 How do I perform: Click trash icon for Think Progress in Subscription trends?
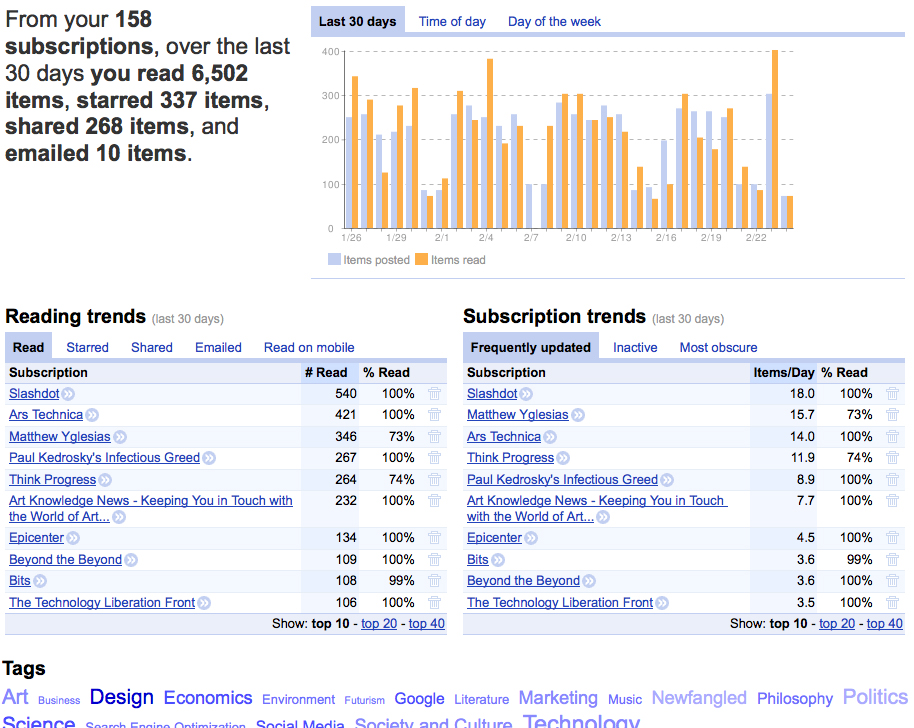tap(892, 458)
